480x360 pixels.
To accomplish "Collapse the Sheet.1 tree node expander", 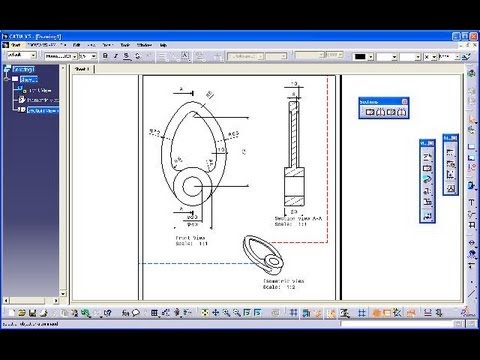I will (7, 79).
